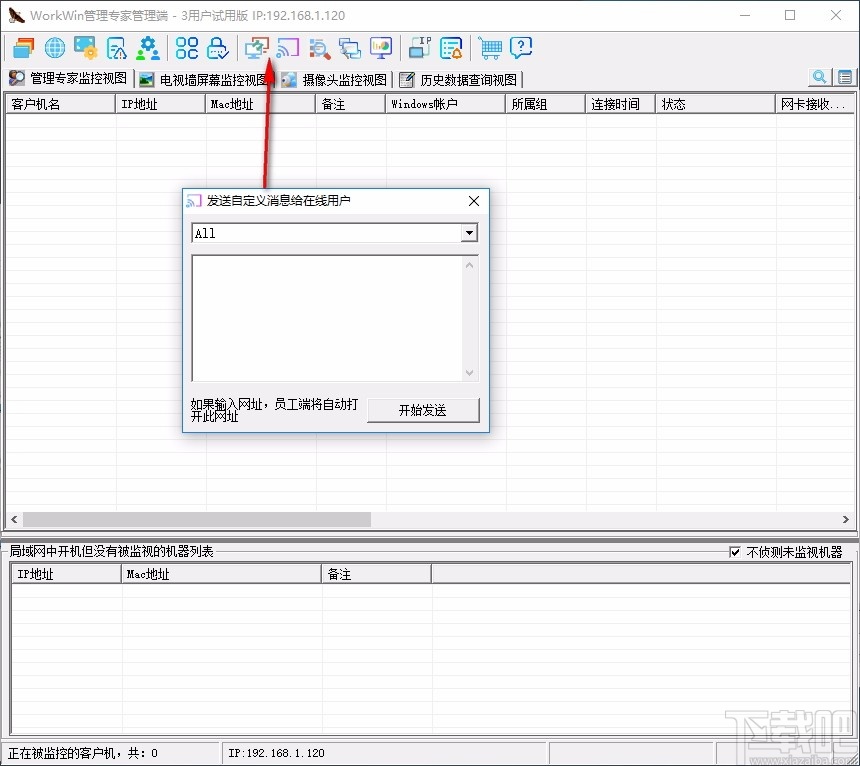Click the monitor statistics chart icon

pyautogui.click(x=381, y=47)
